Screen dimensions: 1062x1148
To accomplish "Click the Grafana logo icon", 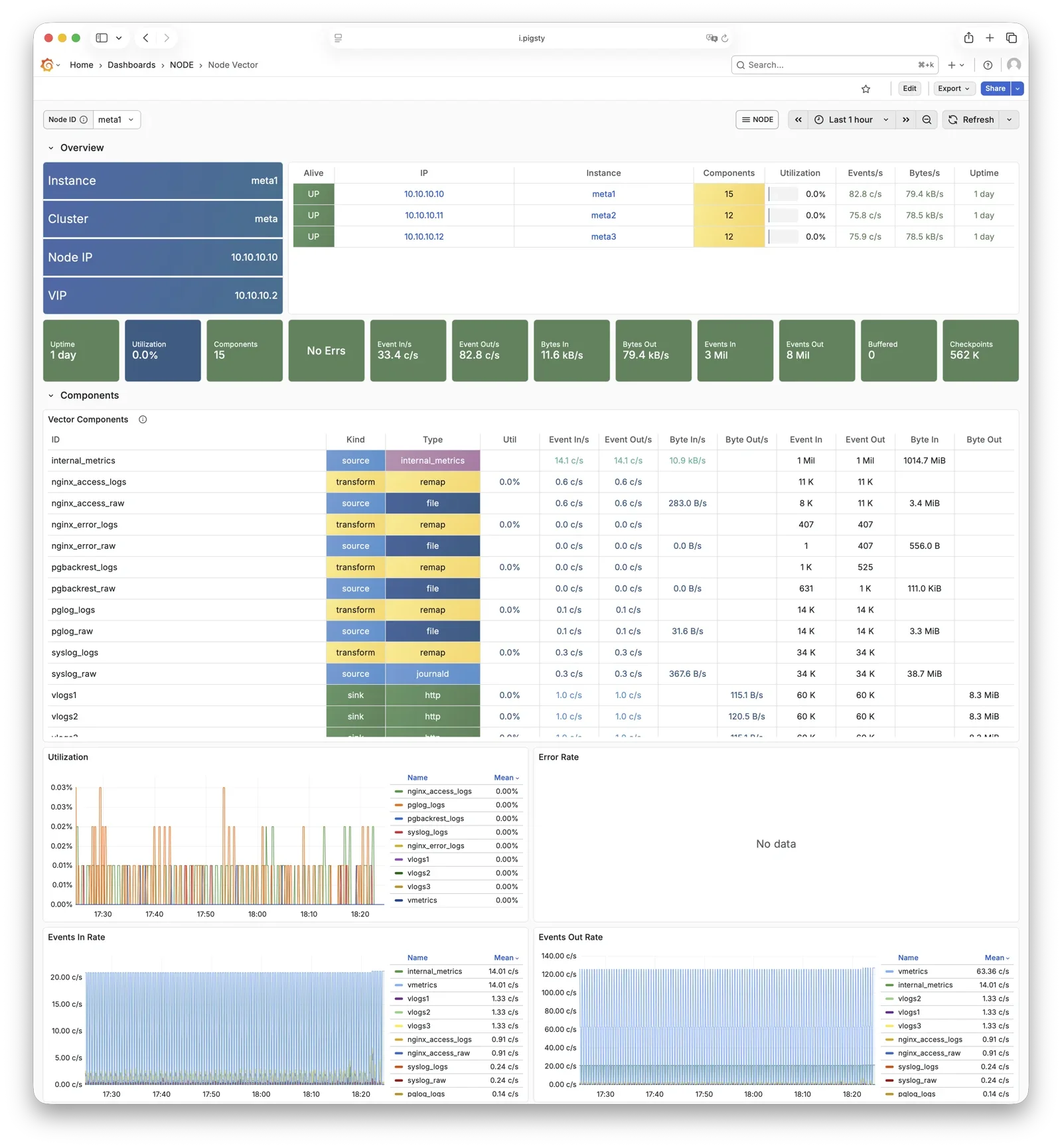I will click(47, 65).
